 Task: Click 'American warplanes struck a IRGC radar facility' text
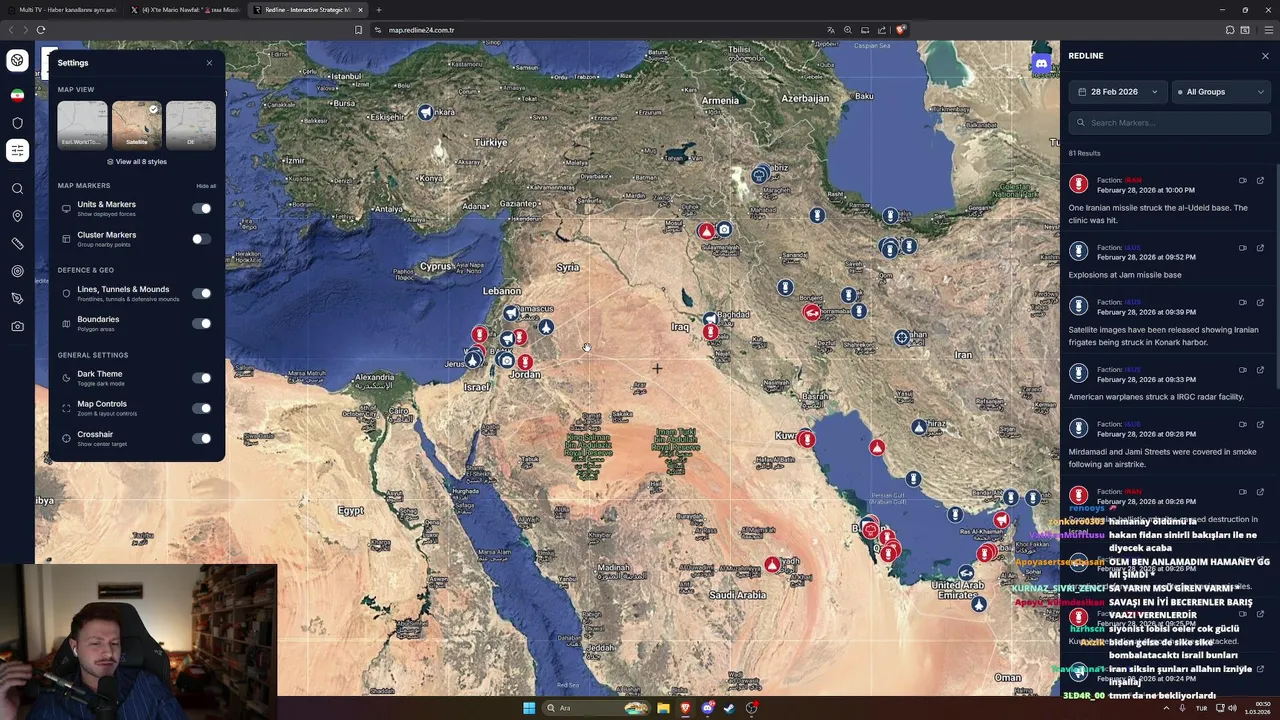pyautogui.click(x=1156, y=397)
